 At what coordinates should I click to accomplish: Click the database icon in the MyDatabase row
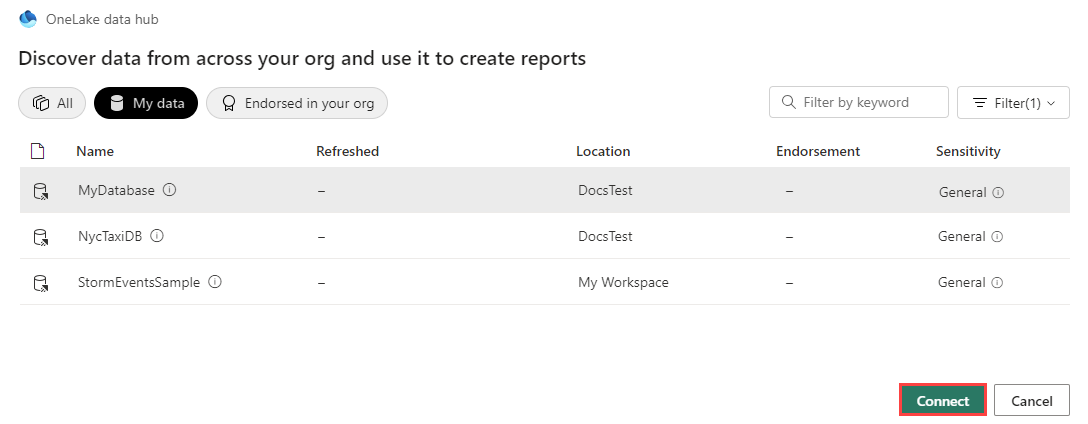coord(40,191)
